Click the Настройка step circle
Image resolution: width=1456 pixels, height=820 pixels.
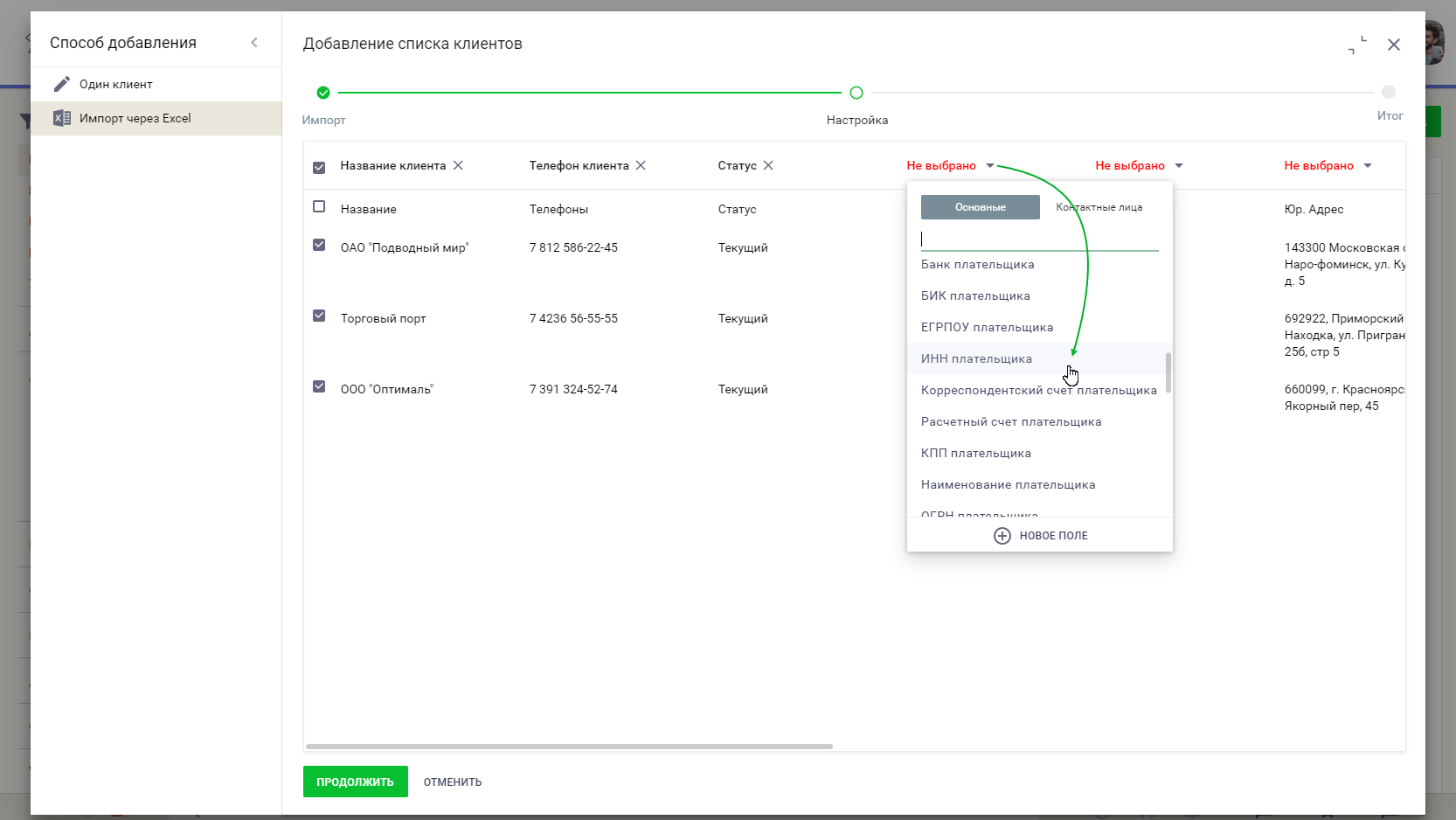[856, 93]
